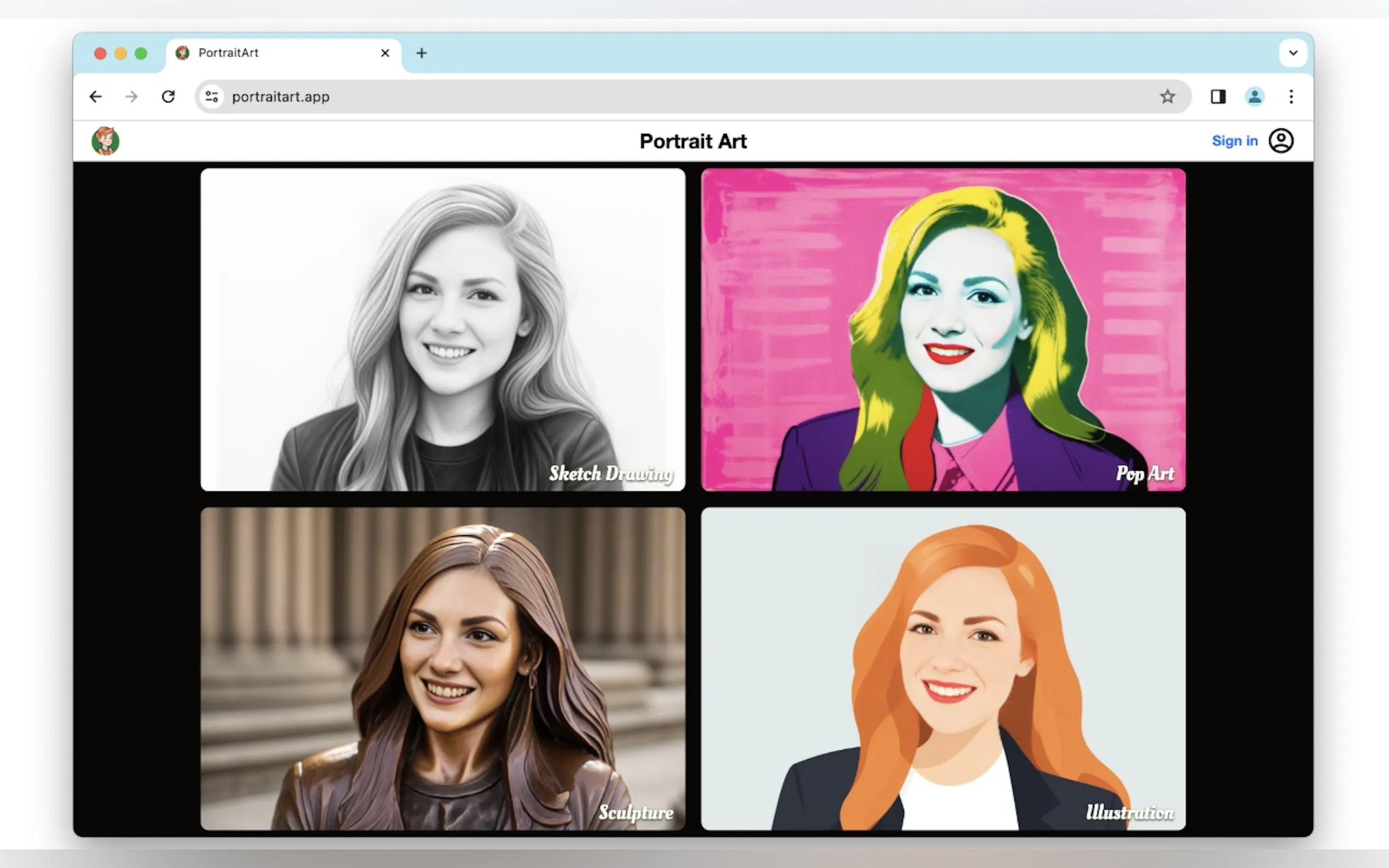Click the Sign in link
1389x868 pixels.
pyautogui.click(x=1235, y=140)
